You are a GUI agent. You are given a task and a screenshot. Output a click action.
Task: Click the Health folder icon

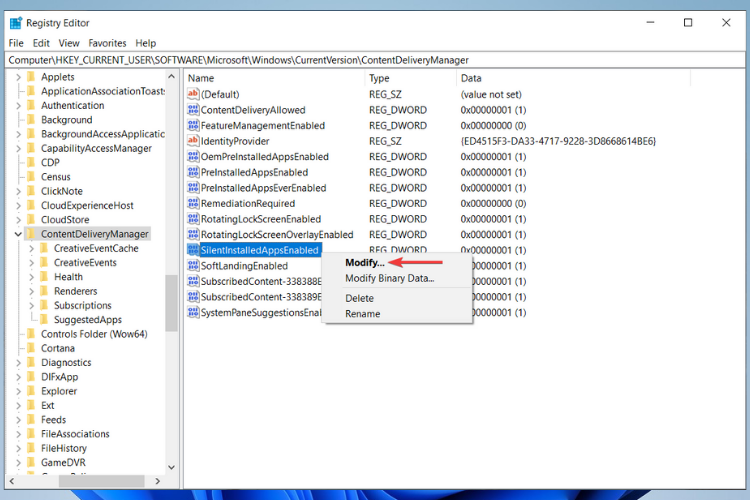coord(44,277)
